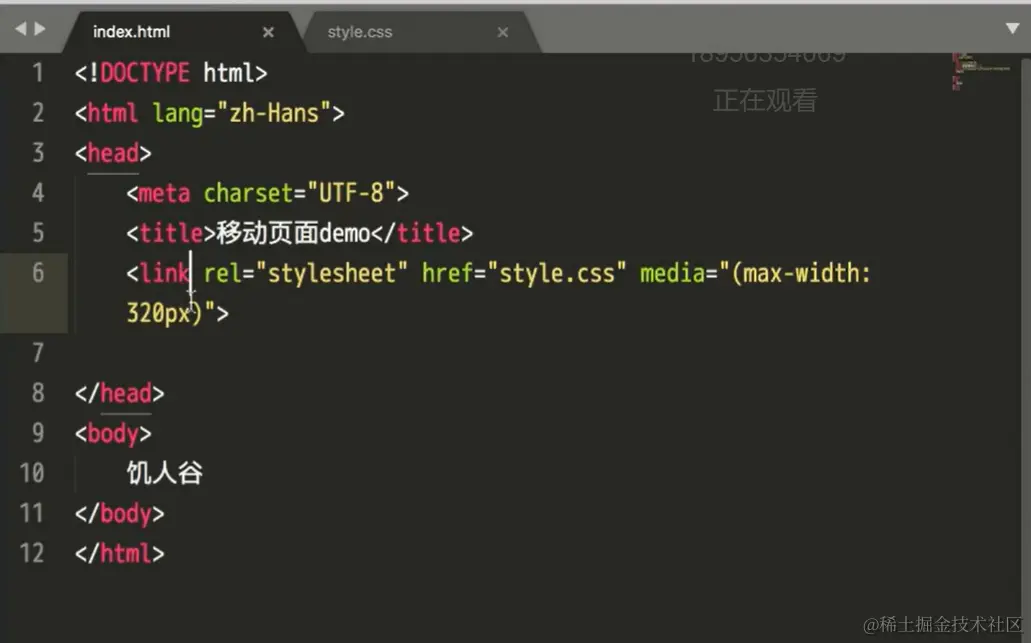Click the "style.css" href value
Image resolution: width=1031 pixels, height=643 pixels.
click(557, 274)
